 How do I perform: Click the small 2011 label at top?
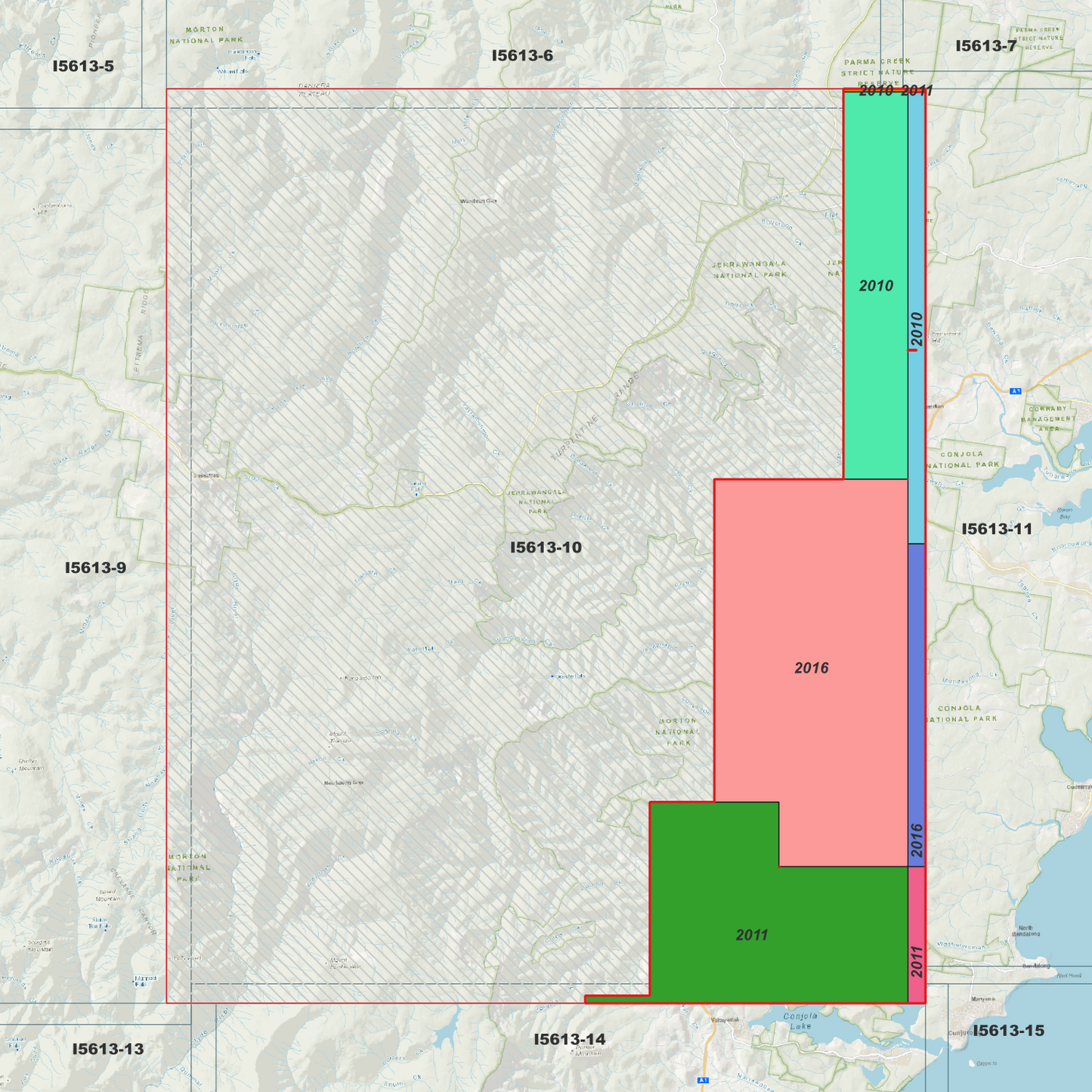pyautogui.click(x=917, y=91)
